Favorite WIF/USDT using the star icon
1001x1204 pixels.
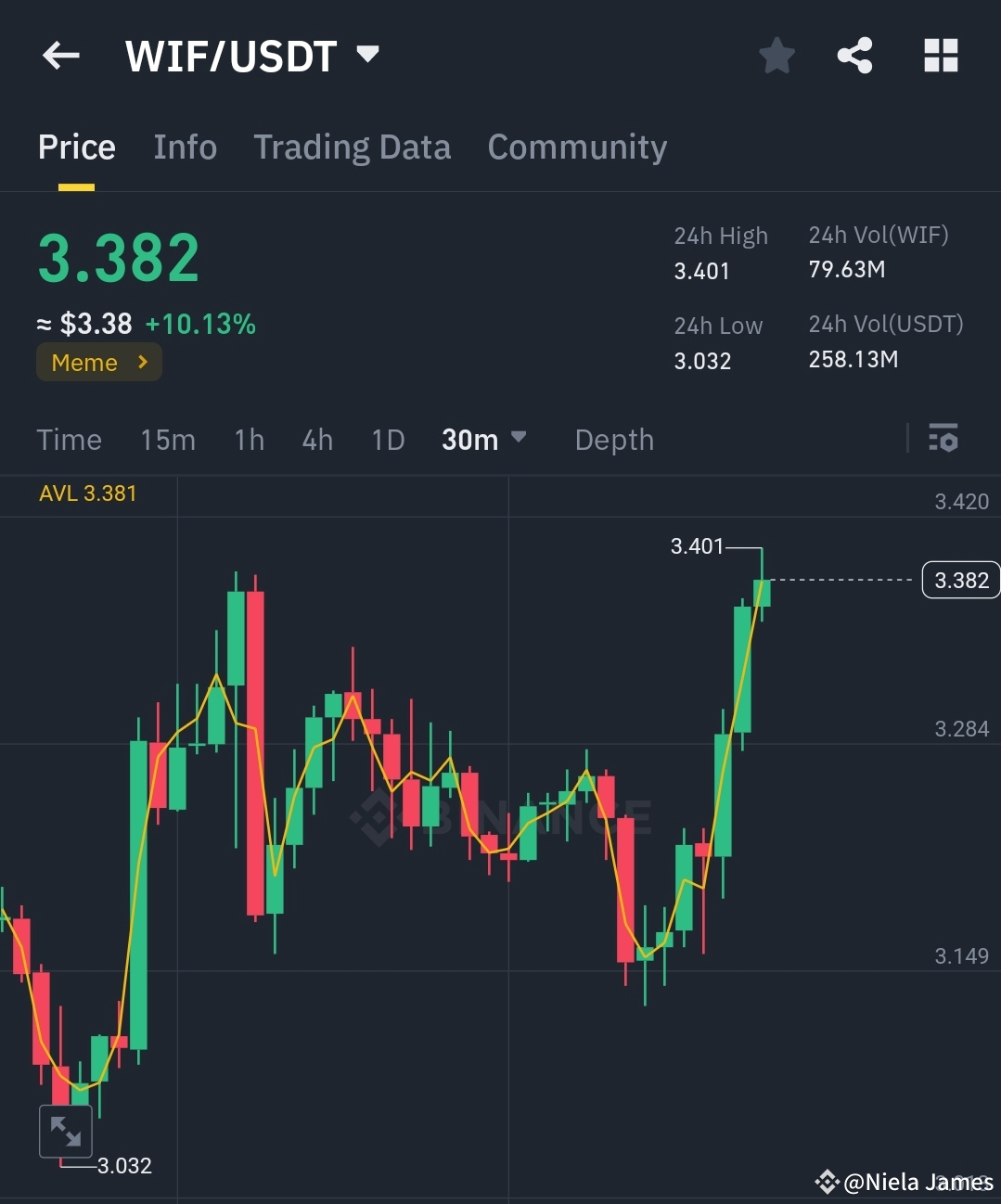click(776, 55)
